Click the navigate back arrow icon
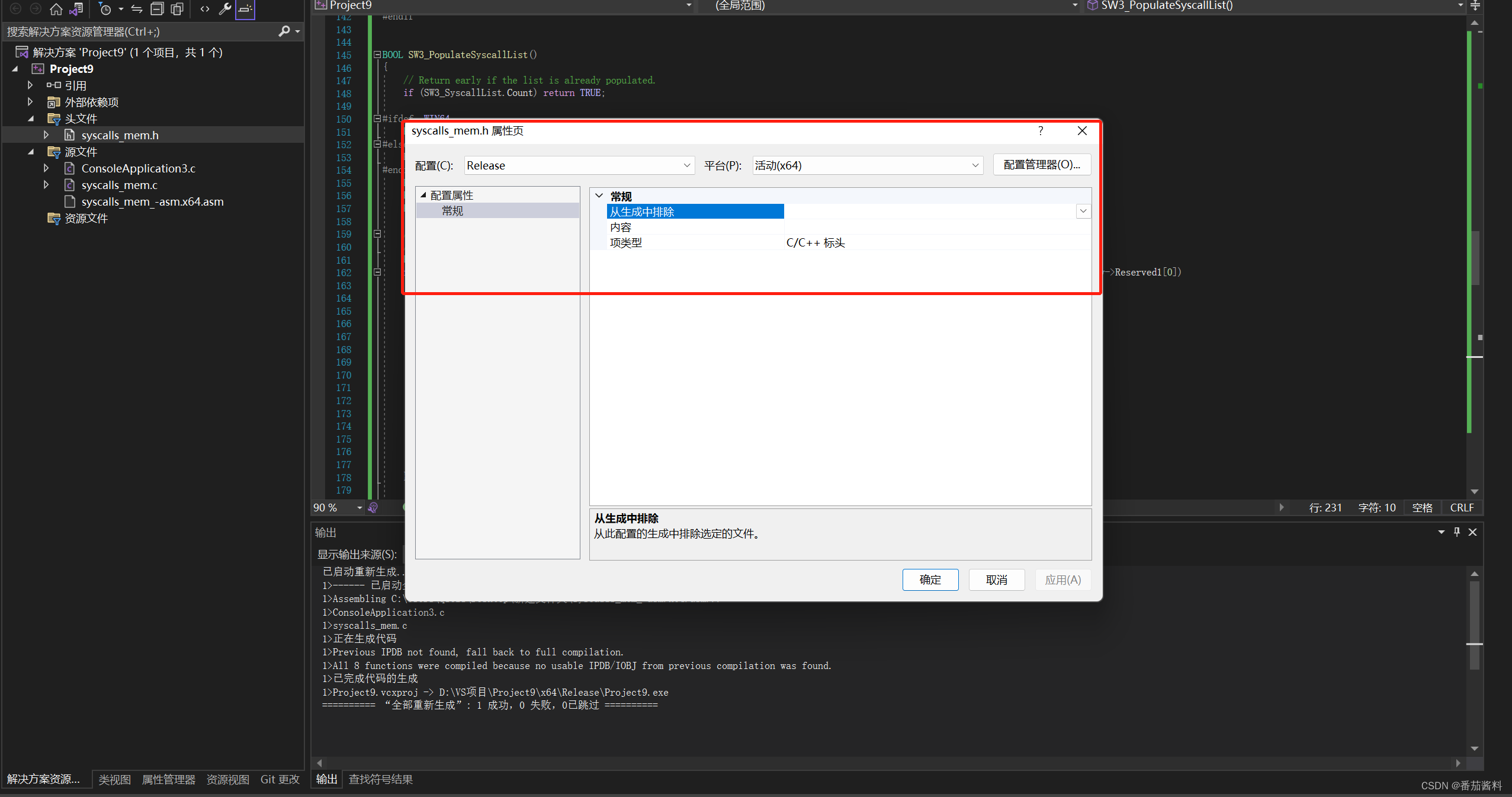The height and width of the screenshot is (797, 1512). click(16, 8)
